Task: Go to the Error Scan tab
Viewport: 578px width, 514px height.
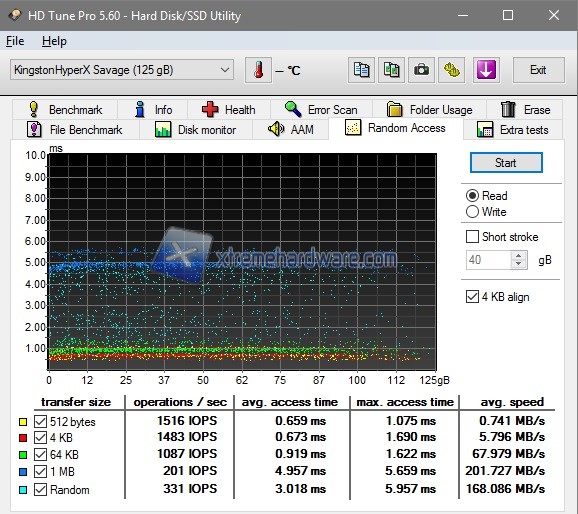Action: [321, 110]
